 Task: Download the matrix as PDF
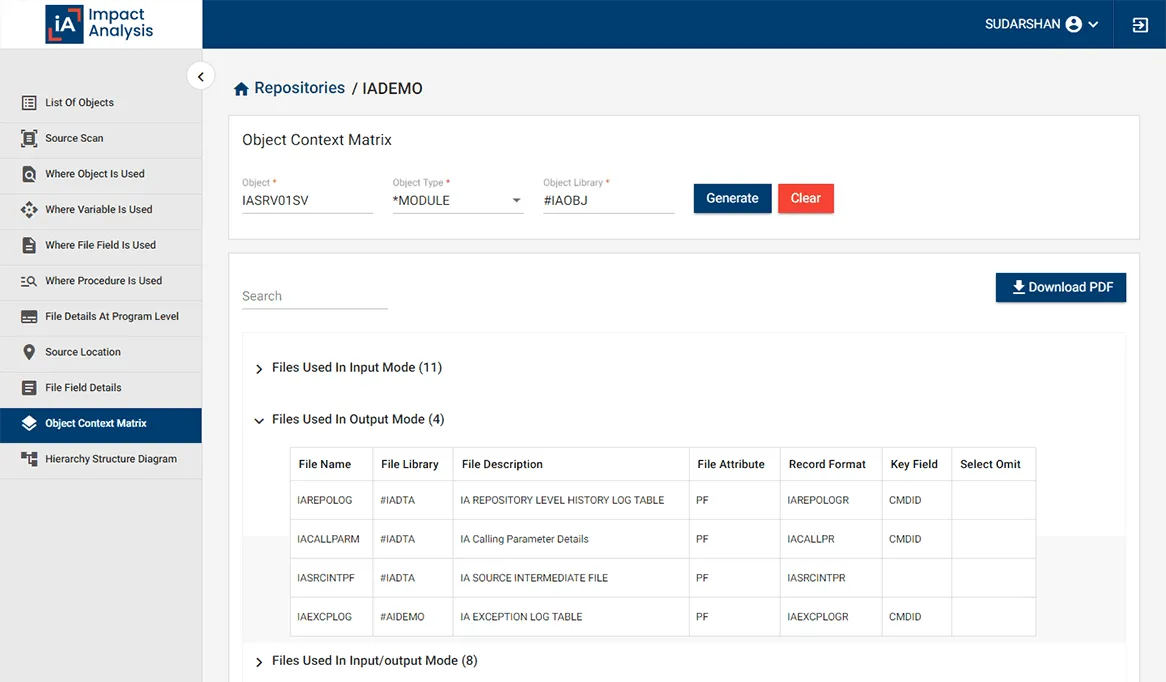pos(1061,287)
